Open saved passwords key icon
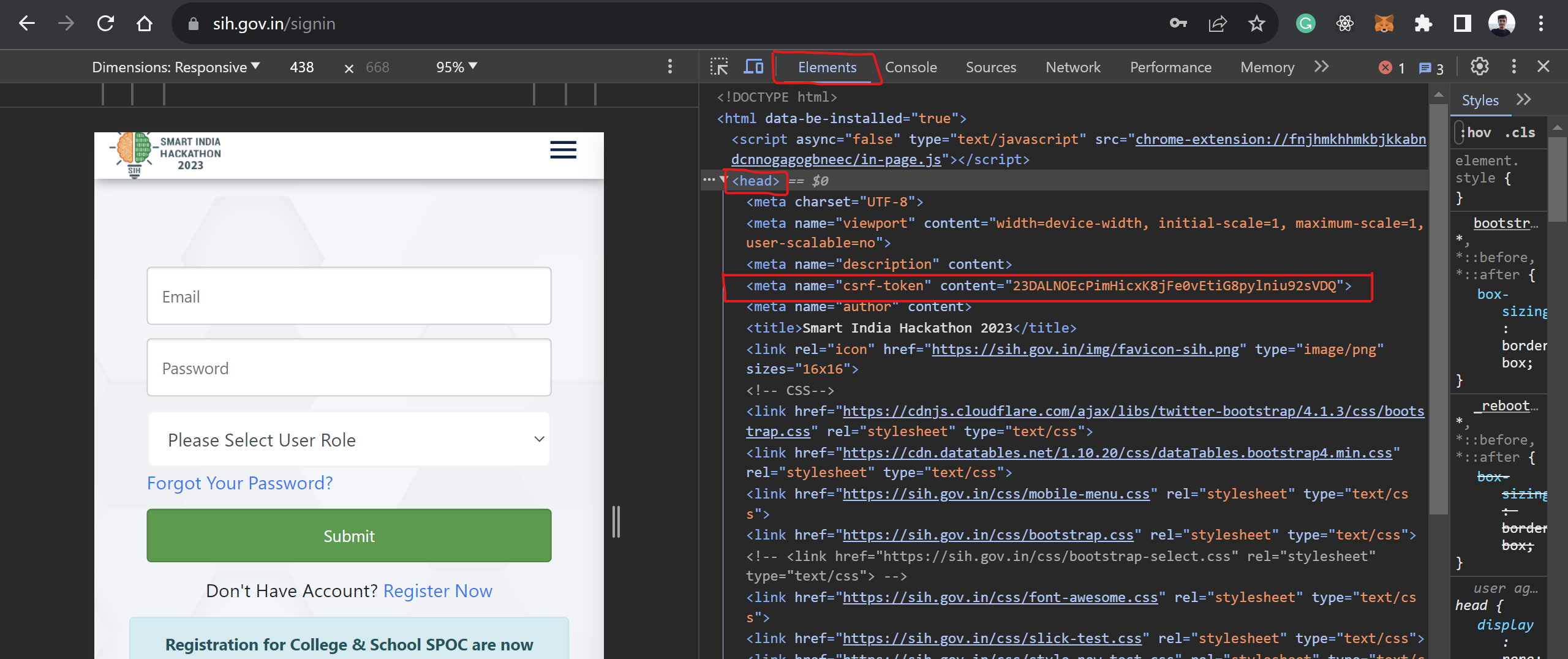Screen dimensions: 1568x659 [1178, 24]
